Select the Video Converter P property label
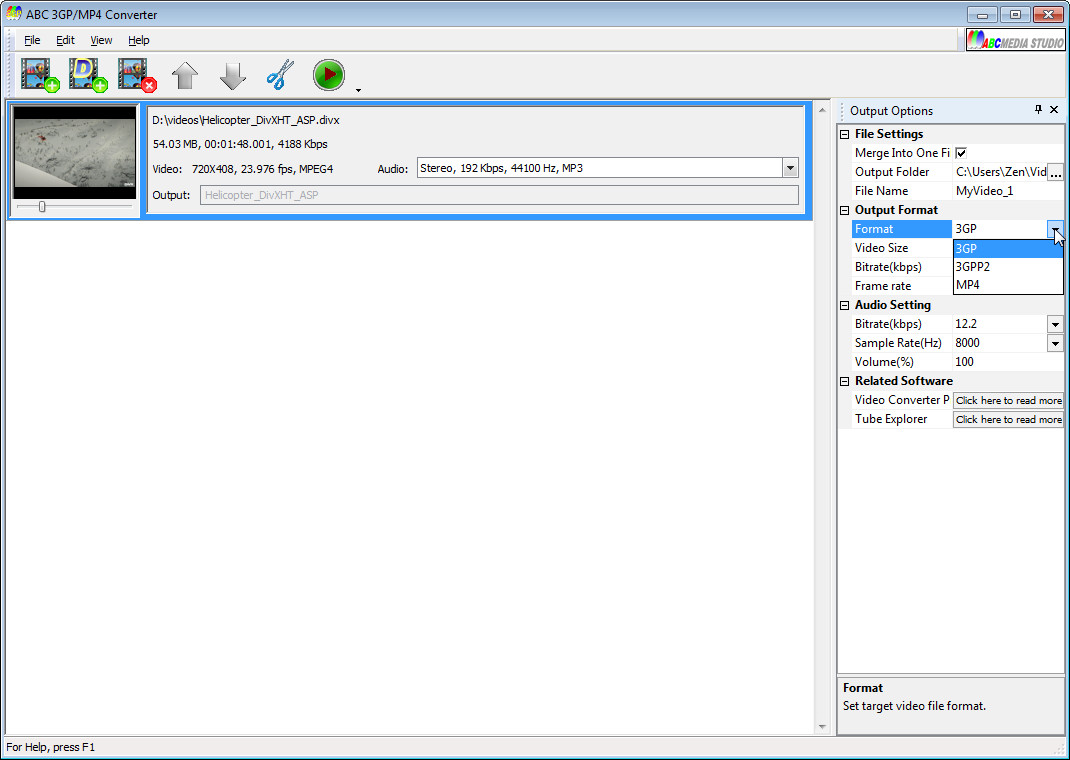The width and height of the screenshot is (1070, 760). (902, 400)
